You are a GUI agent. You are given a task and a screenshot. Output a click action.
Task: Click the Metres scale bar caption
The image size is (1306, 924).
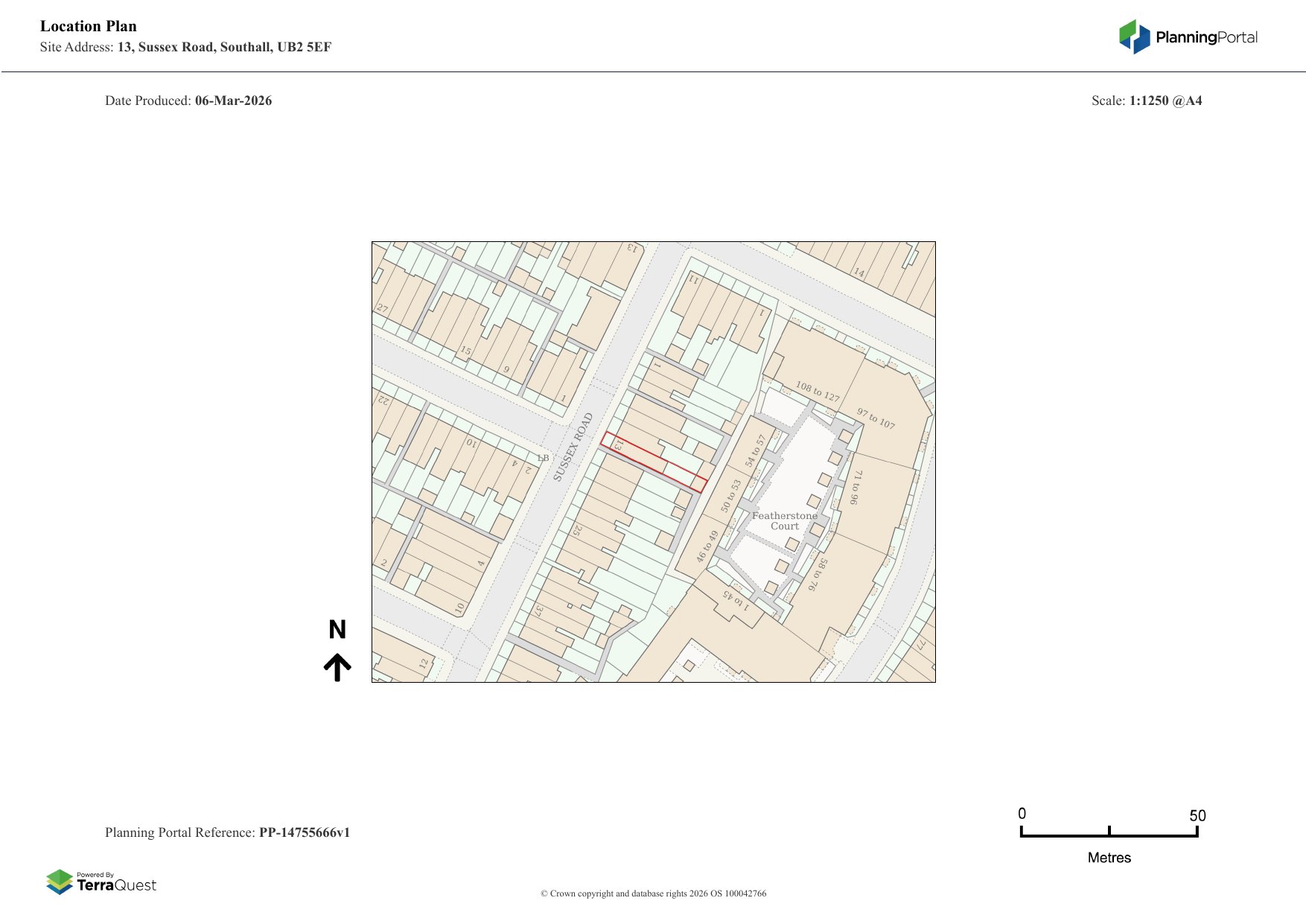coord(1109,858)
